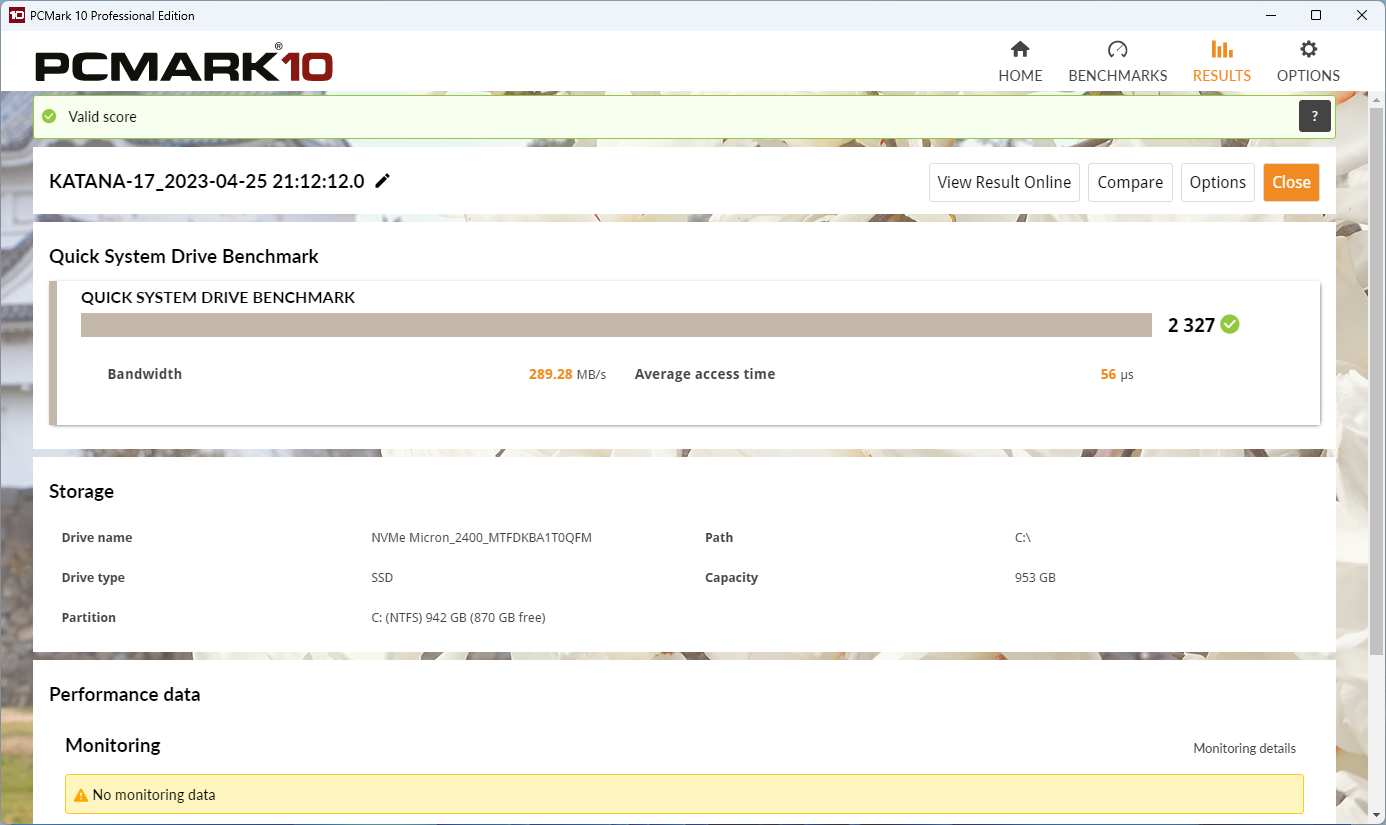Edit result name with the pencil icon
Screen dimensions: 1386x825
(382, 181)
